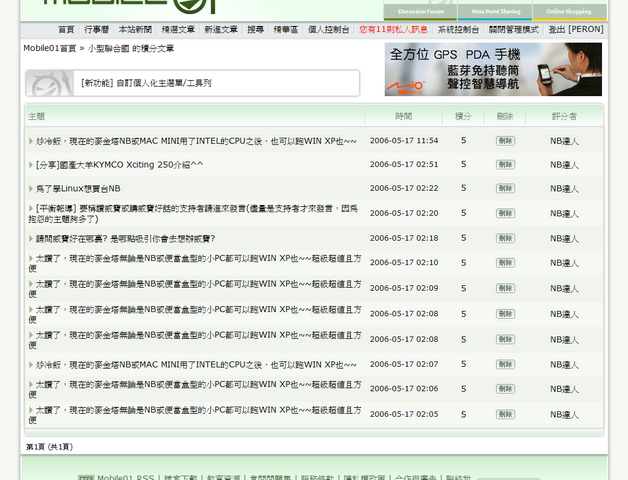Click the green arrow beside 為了學Linux想買台NB
Image resolution: width=628 pixels, height=480 pixels.
[31, 188]
